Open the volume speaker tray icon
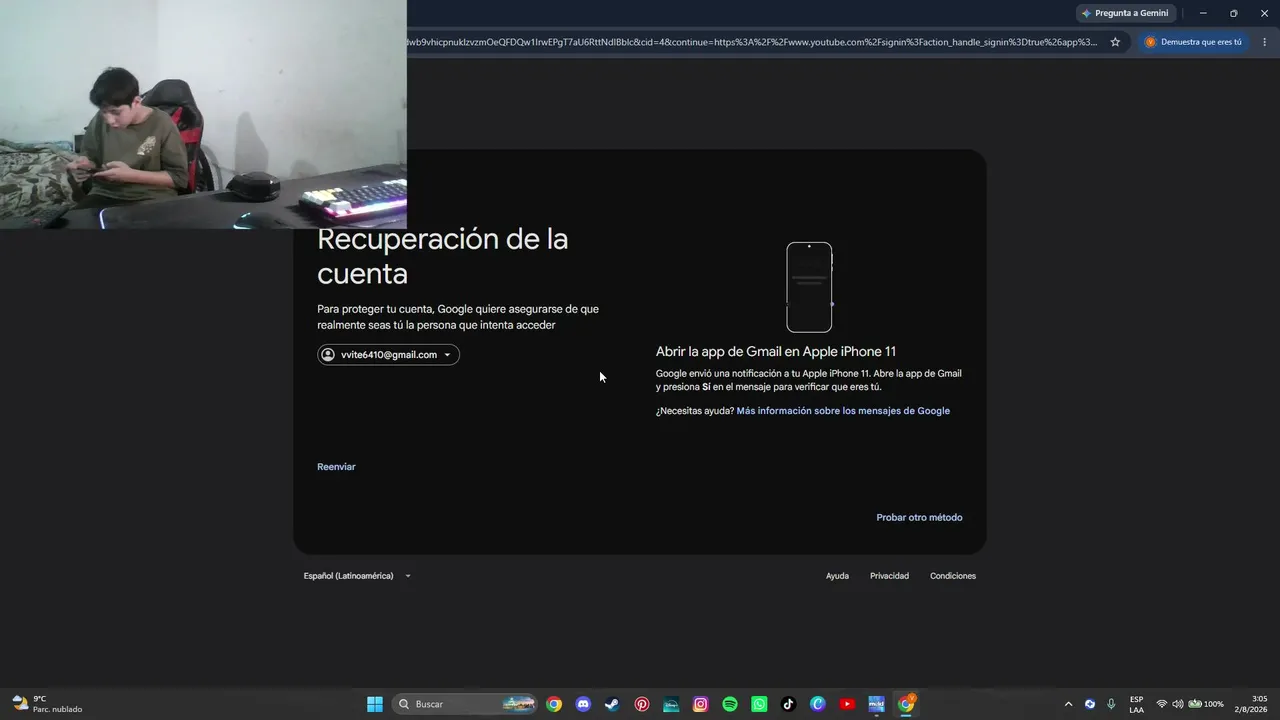Screen dimensions: 1280x720 pyautogui.click(x=1178, y=704)
